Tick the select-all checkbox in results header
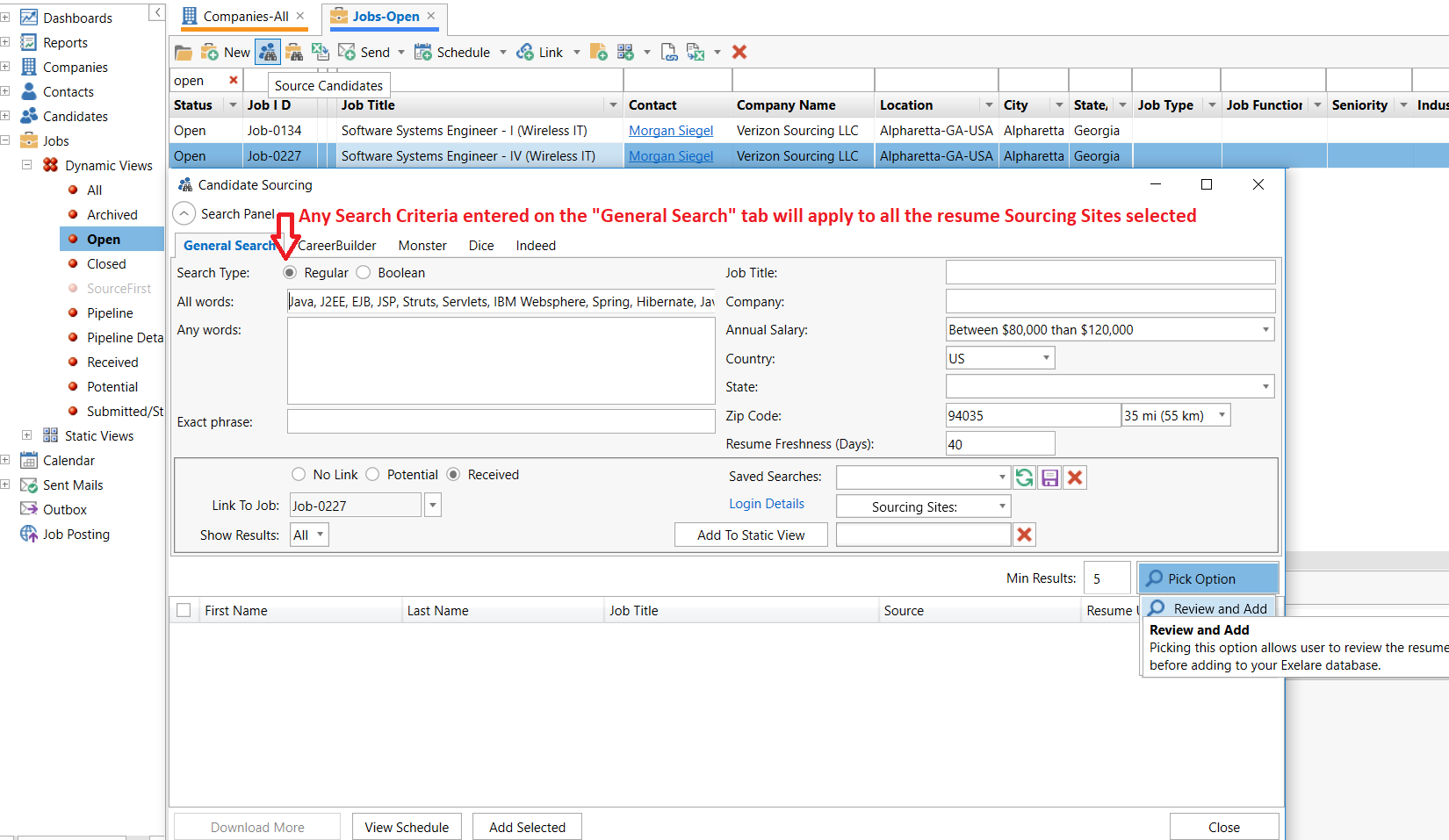Viewport: 1449px width, 840px height. [184, 610]
